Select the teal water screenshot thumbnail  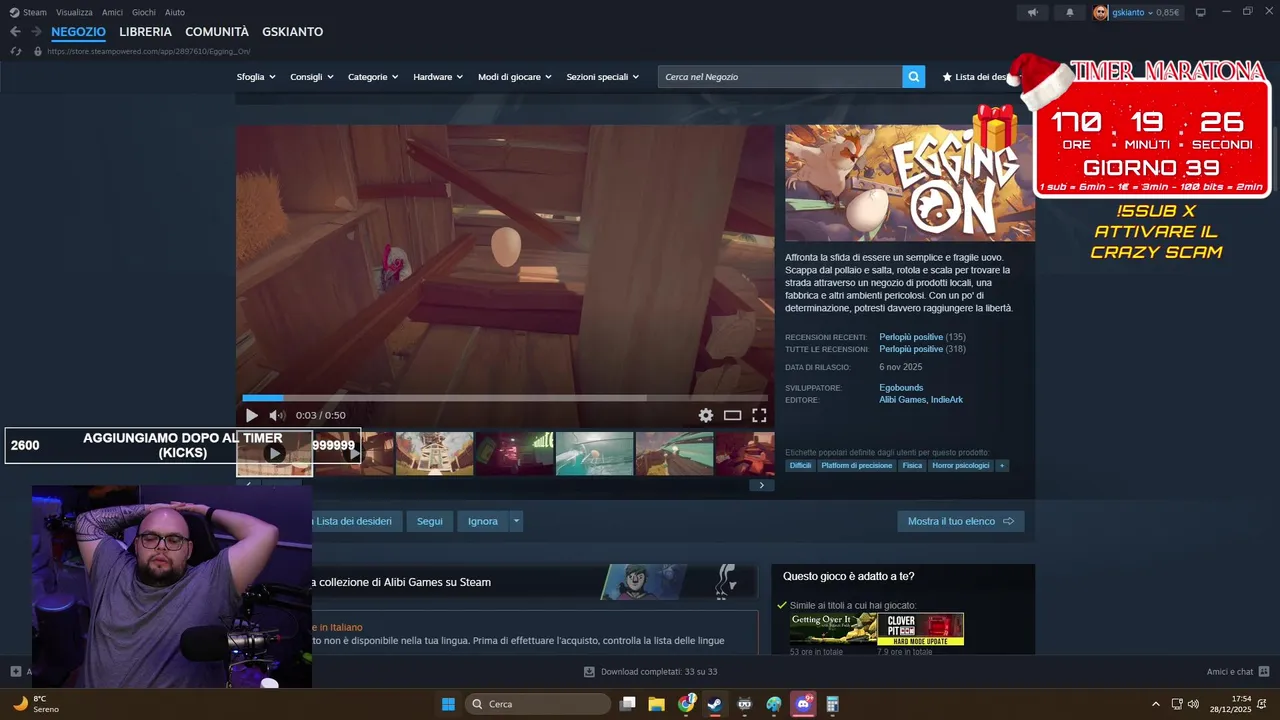[595, 454]
